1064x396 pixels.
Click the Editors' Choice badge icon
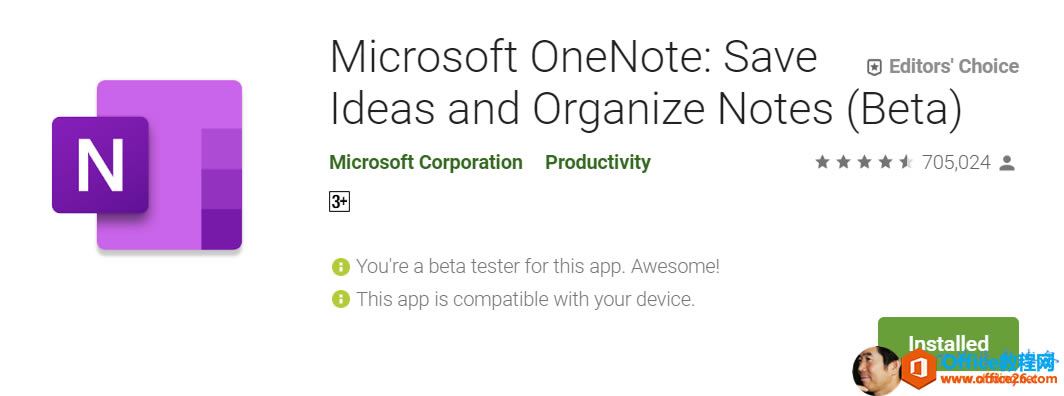click(x=875, y=66)
